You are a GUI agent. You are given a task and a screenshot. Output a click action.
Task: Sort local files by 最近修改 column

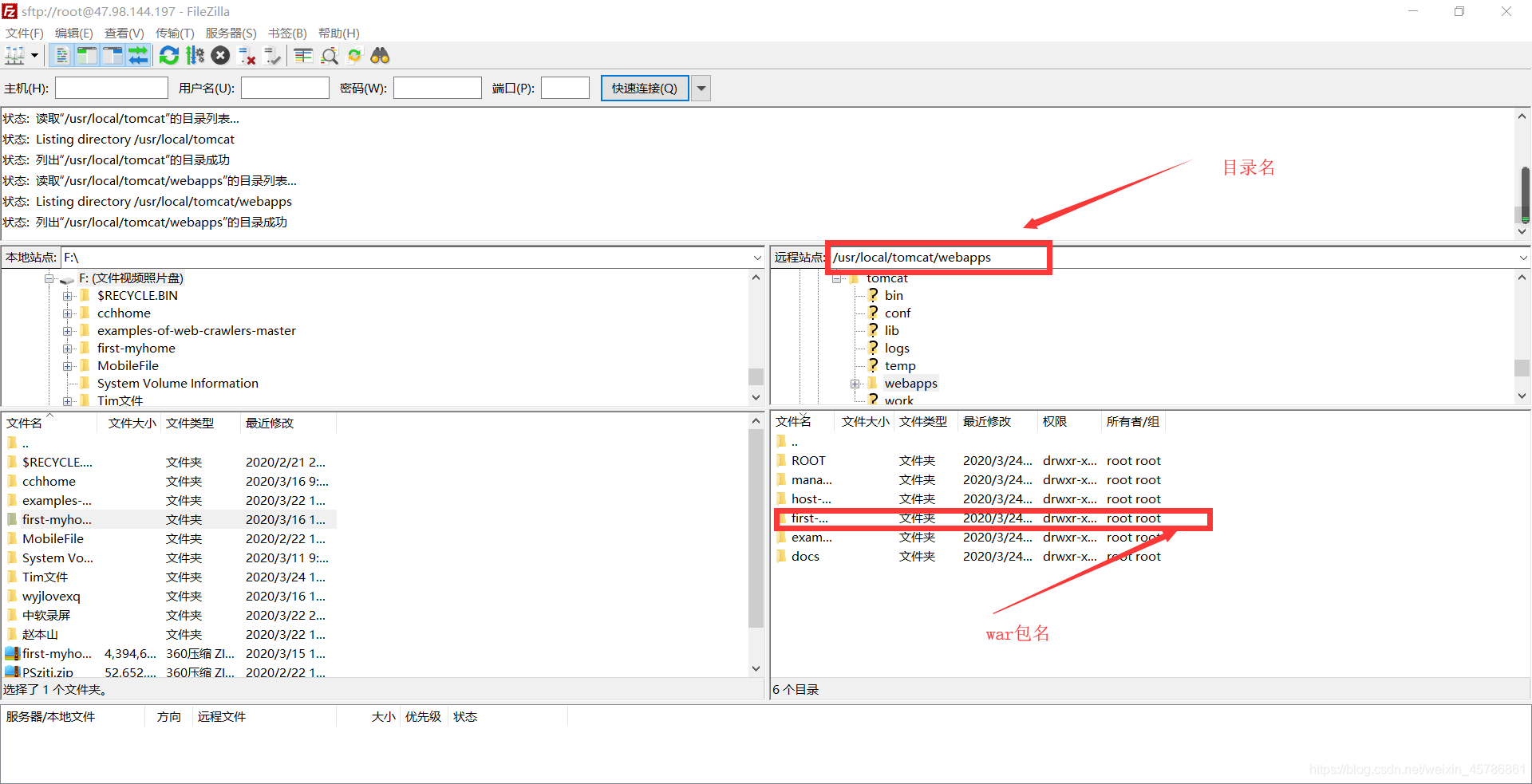[288, 423]
